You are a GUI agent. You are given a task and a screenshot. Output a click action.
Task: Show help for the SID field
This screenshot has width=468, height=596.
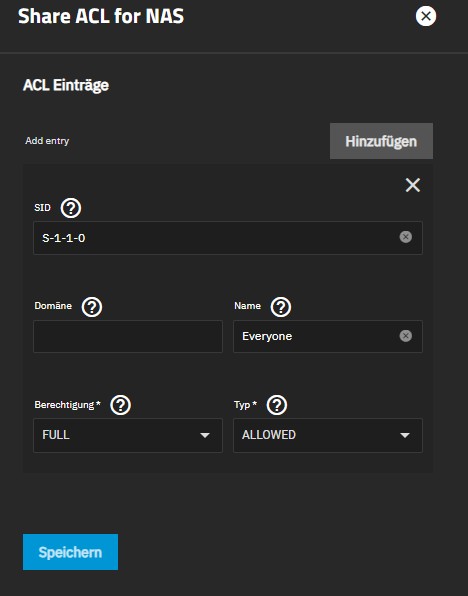[71, 208]
